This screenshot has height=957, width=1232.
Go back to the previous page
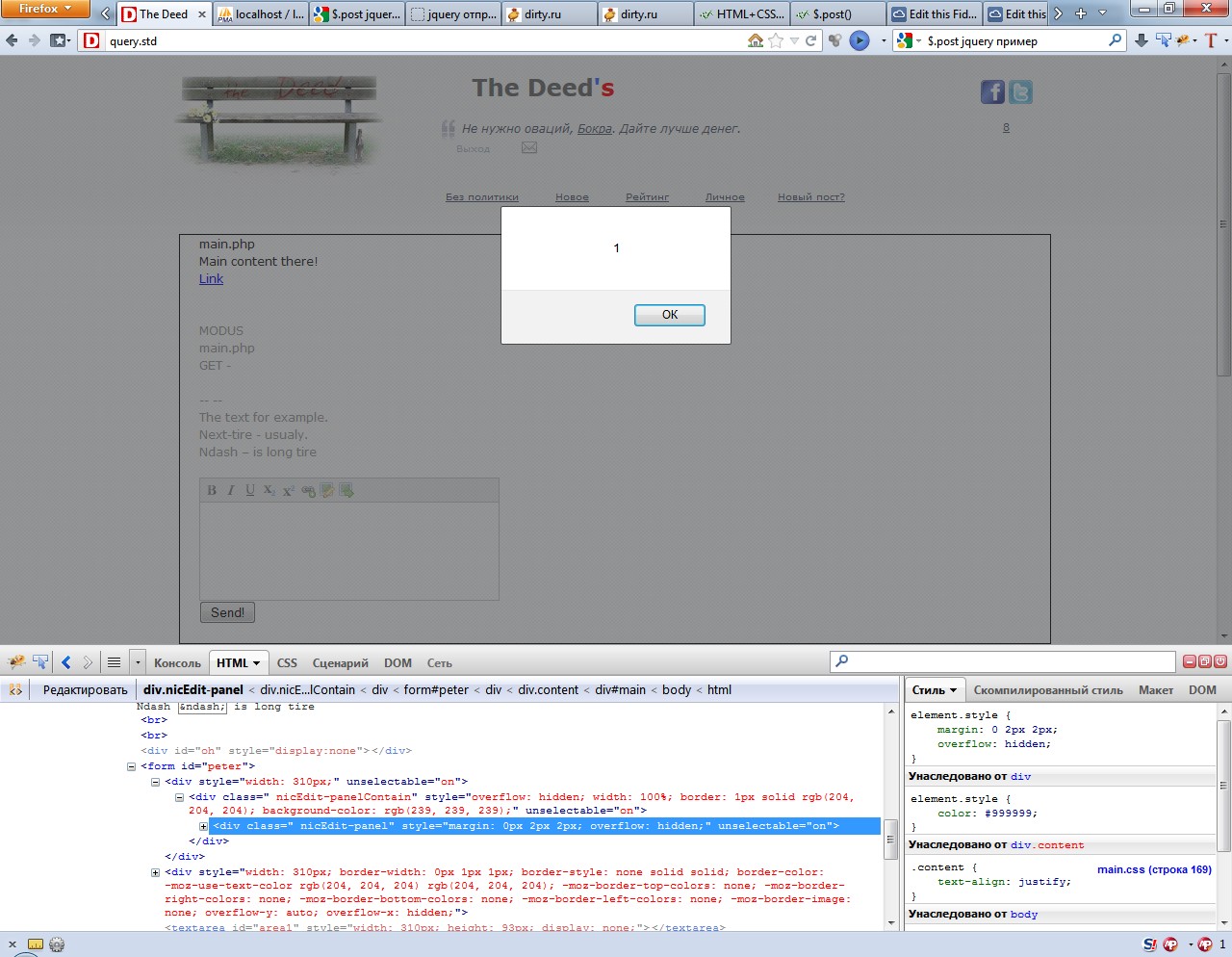(x=12, y=40)
